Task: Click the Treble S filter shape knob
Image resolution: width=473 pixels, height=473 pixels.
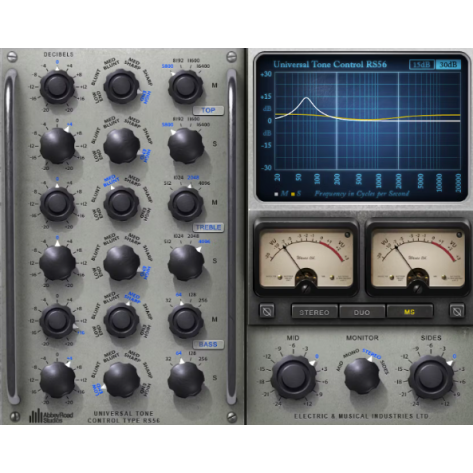Action: pyautogui.click(x=121, y=263)
